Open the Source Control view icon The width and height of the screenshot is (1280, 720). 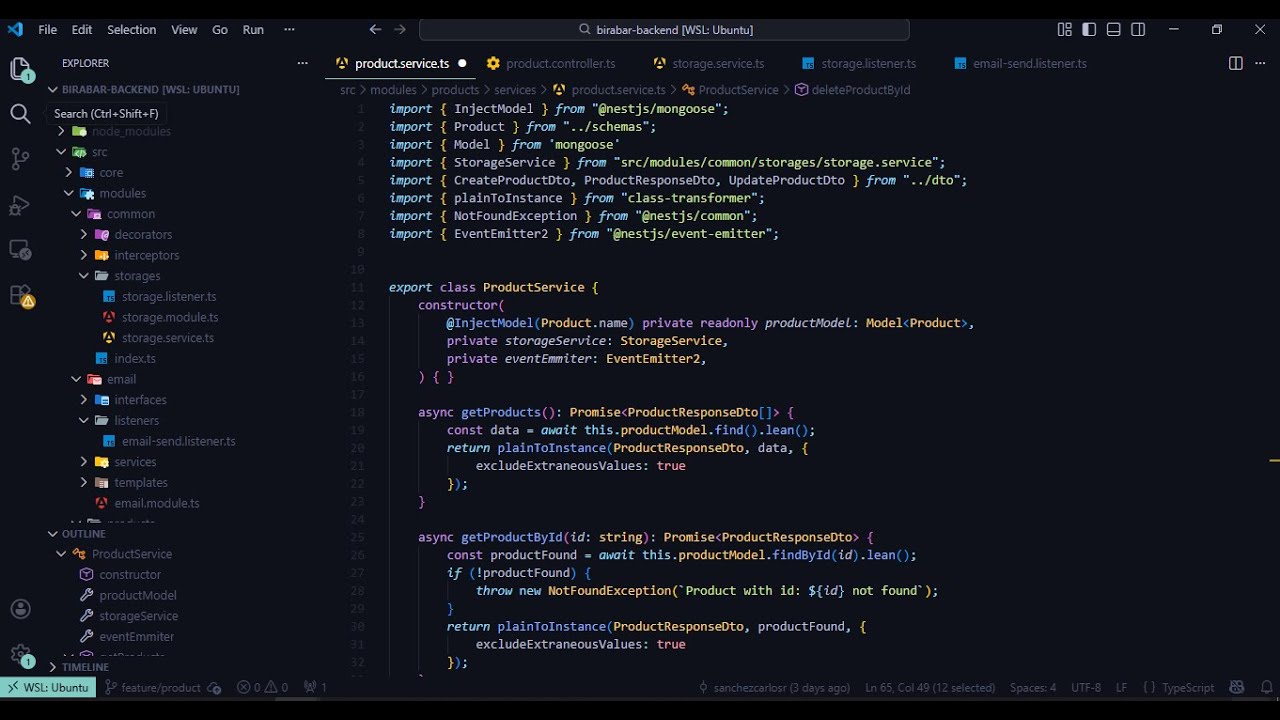tap(20, 159)
